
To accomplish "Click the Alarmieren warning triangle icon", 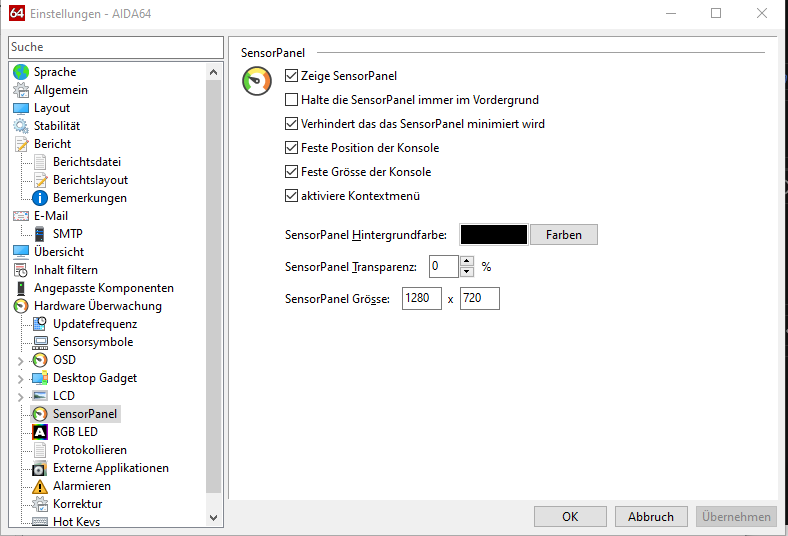I will click(x=40, y=486).
